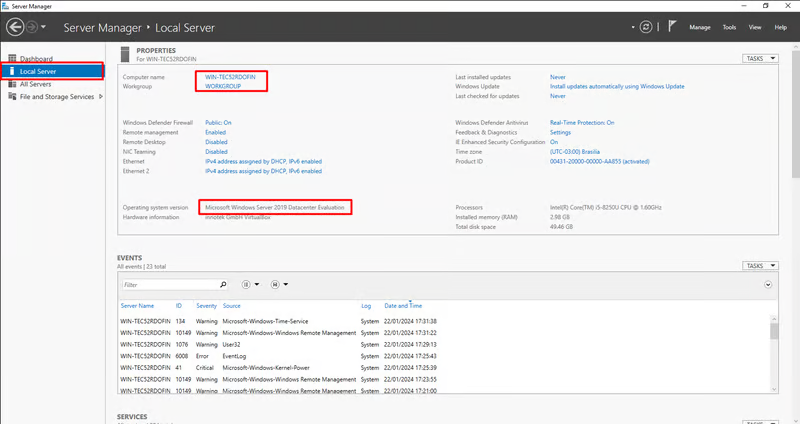Click the Remote Desktop Disabled link
This screenshot has width=800, height=424.
[x=216, y=142]
